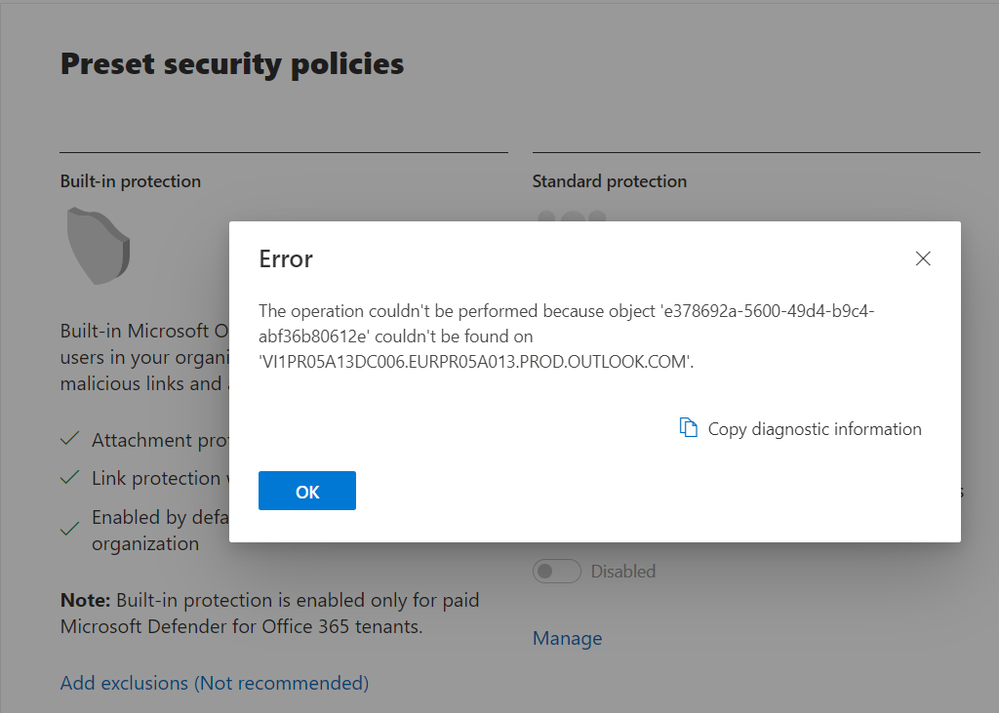This screenshot has height=713, width=999.
Task: Click the Preset security policies heading
Action: pyautogui.click(x=232, y=64)
